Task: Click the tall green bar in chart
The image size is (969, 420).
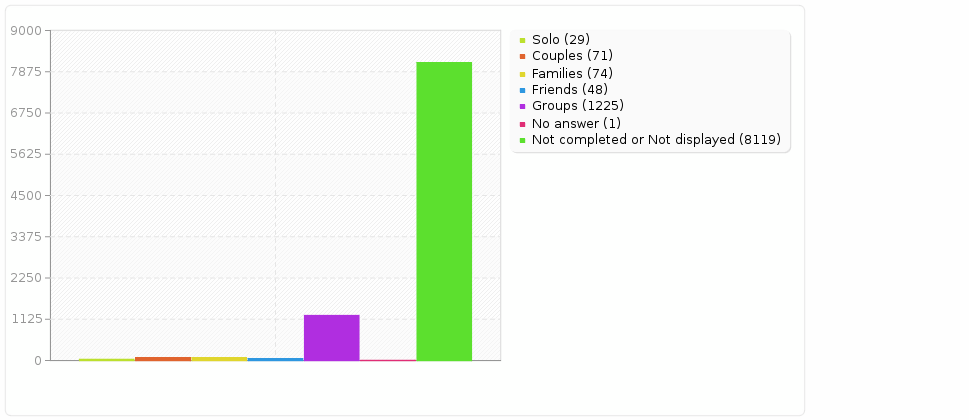Action: coord(444,210)
